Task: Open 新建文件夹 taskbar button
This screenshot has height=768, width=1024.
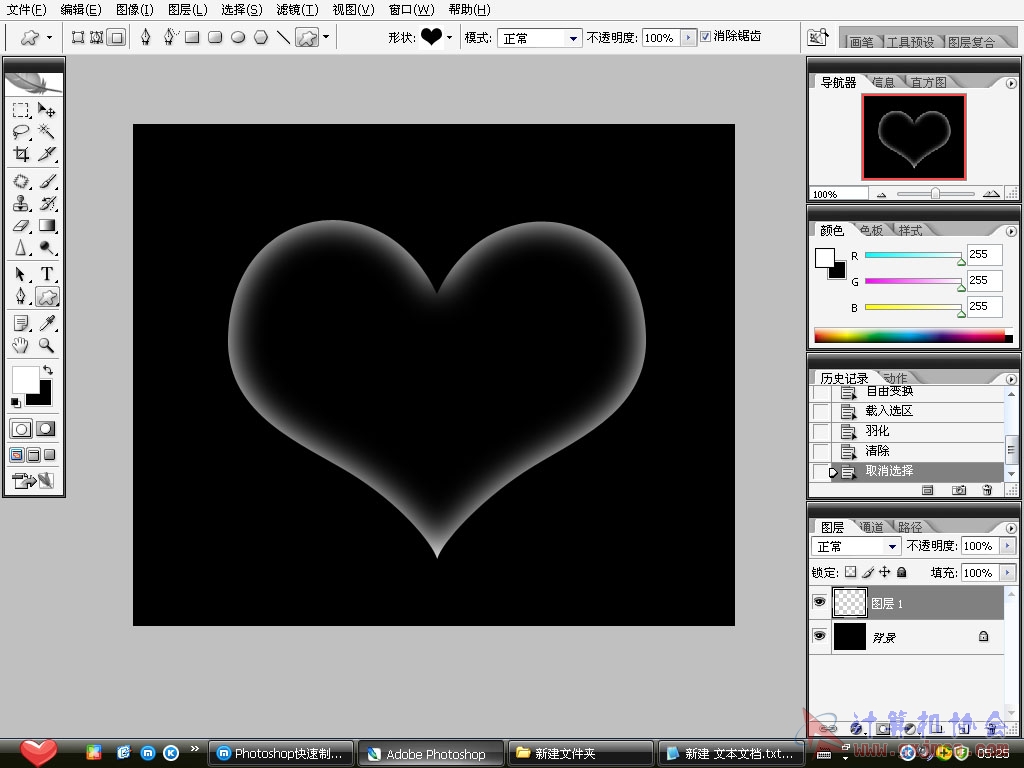Action: tap(580, 754)
